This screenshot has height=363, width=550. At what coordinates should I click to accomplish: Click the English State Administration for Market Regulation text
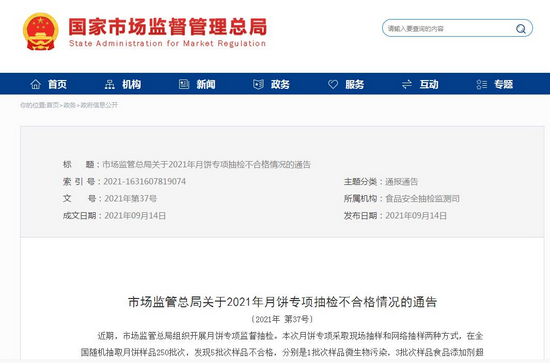pyautogui.click(x=167, y=43)
